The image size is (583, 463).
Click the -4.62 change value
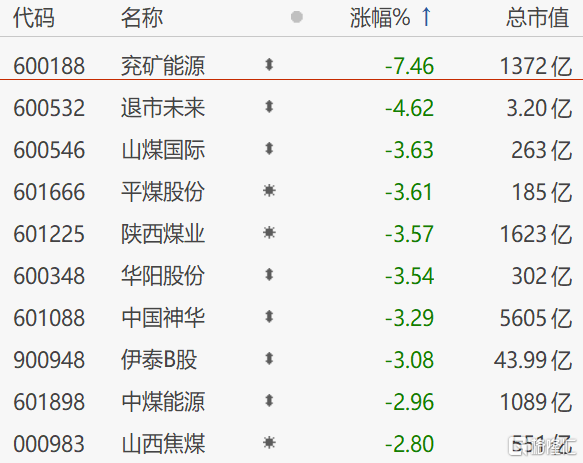click(x=409, y=108)
